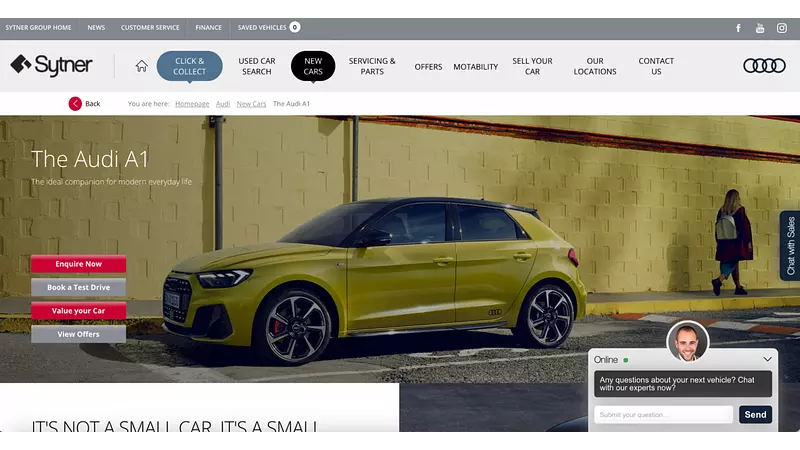
Task: Open the News link in top bar
Action: 96,28
